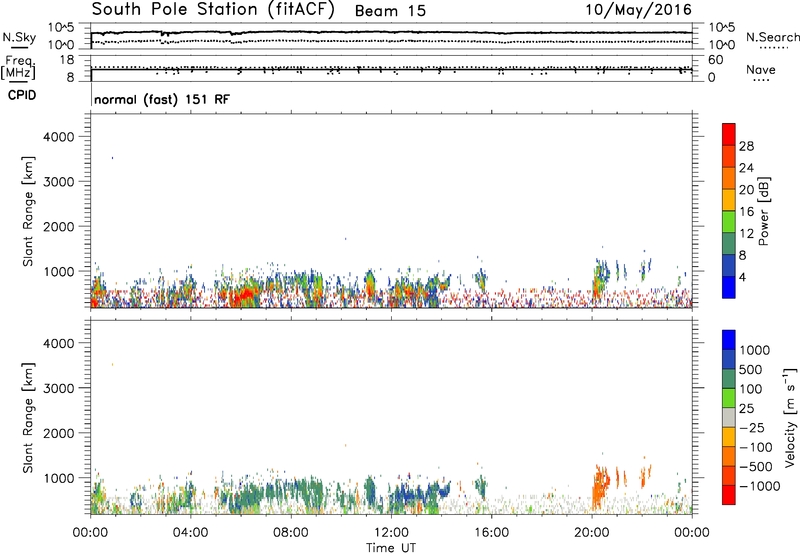Click the dark blue velocity patch after 12:00
This screenshot has height=554, width=800.
[x=408, y=495]
